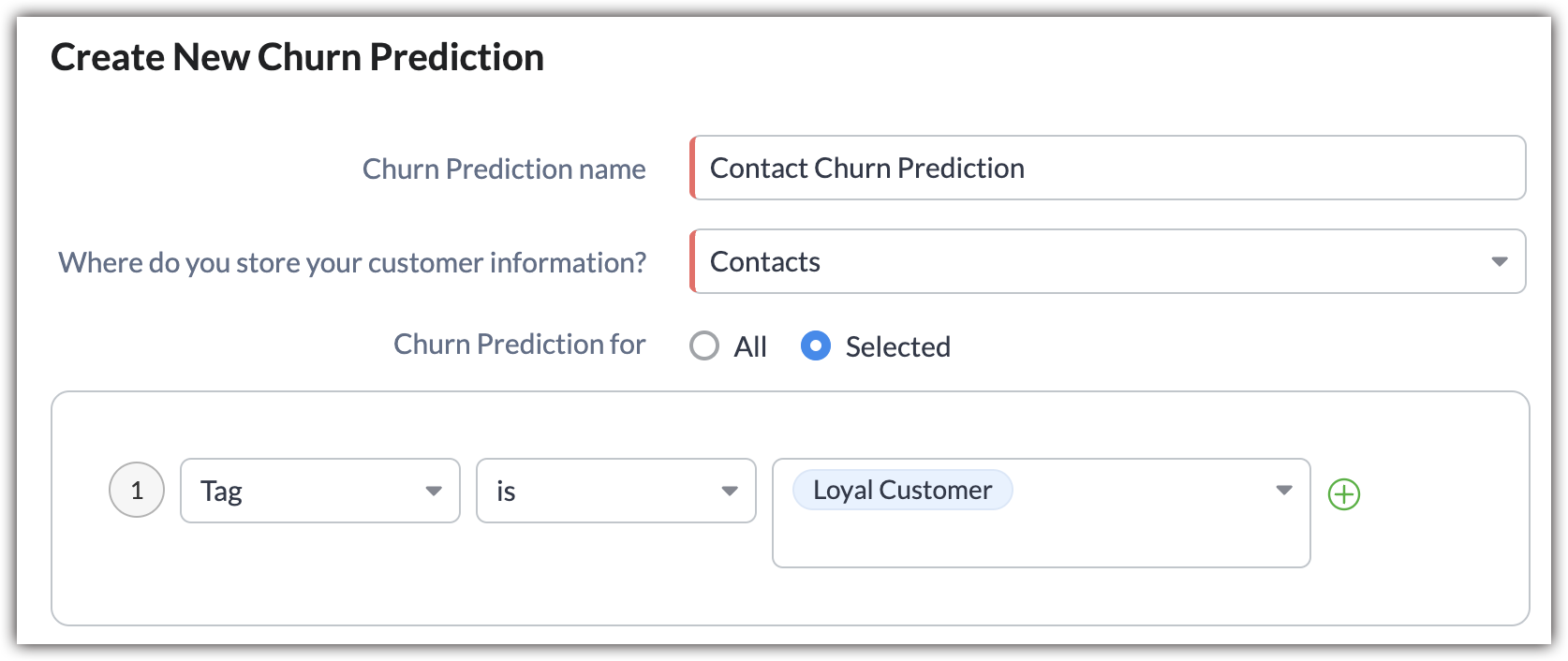Click the "Selected" option label text
Viewport: 1568px width, 661px height.
(897, 347)
